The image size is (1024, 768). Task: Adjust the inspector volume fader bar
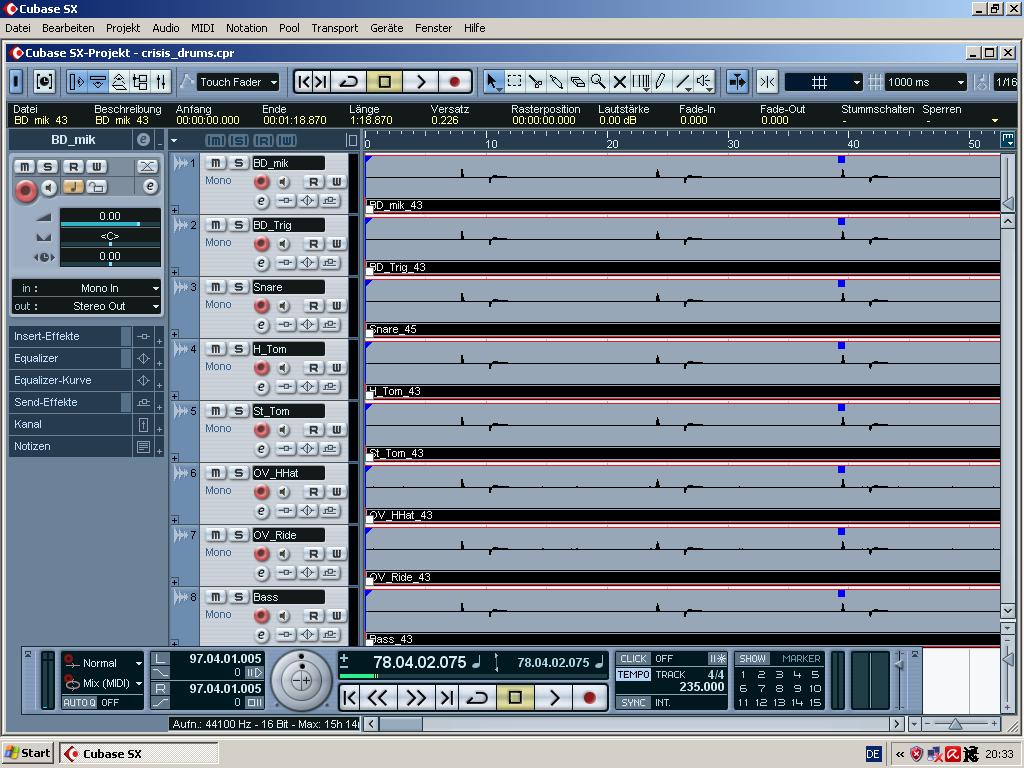[110, 224]
